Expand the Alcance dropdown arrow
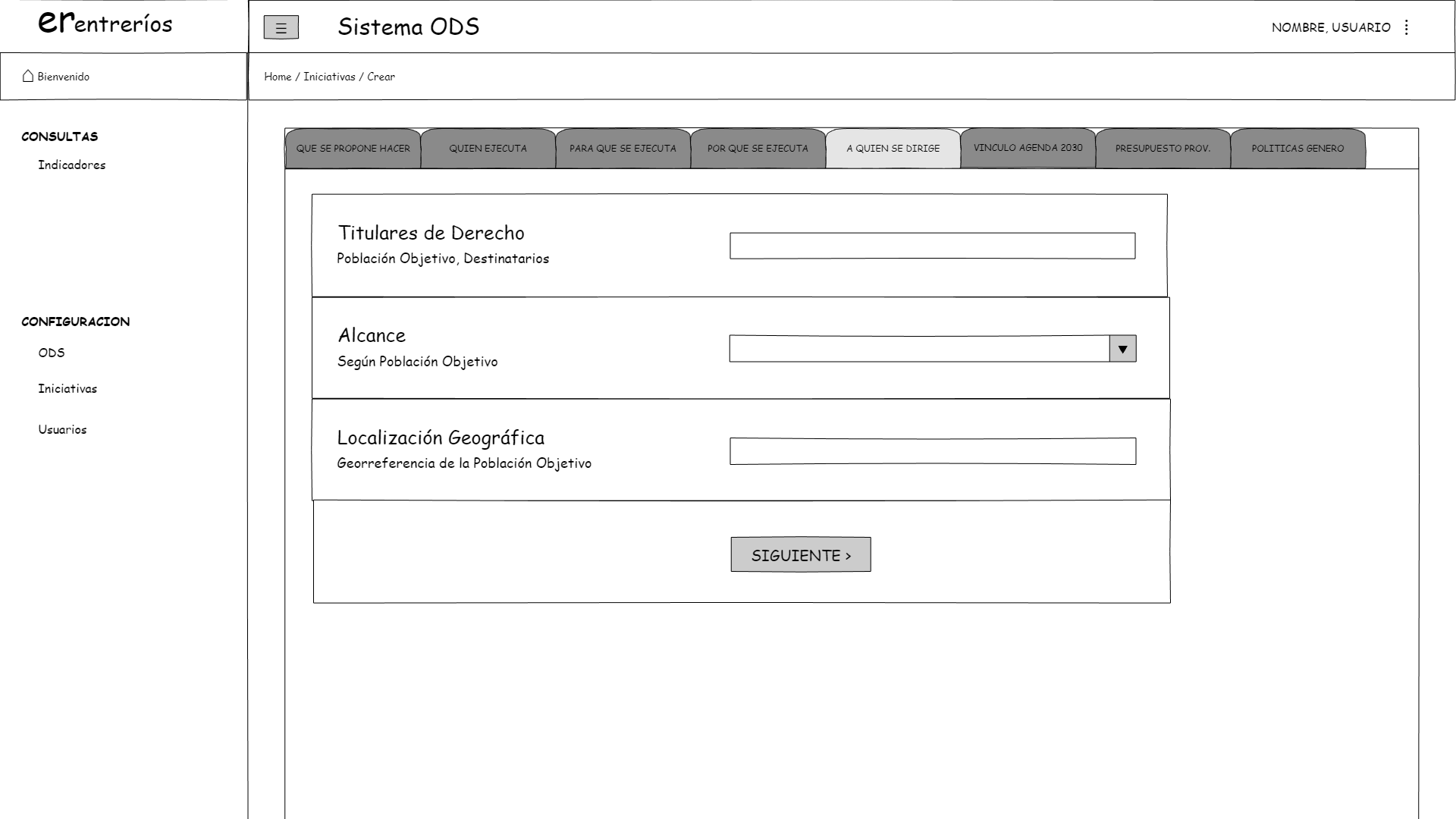 pyautogui.click(x=1122, y=349)
